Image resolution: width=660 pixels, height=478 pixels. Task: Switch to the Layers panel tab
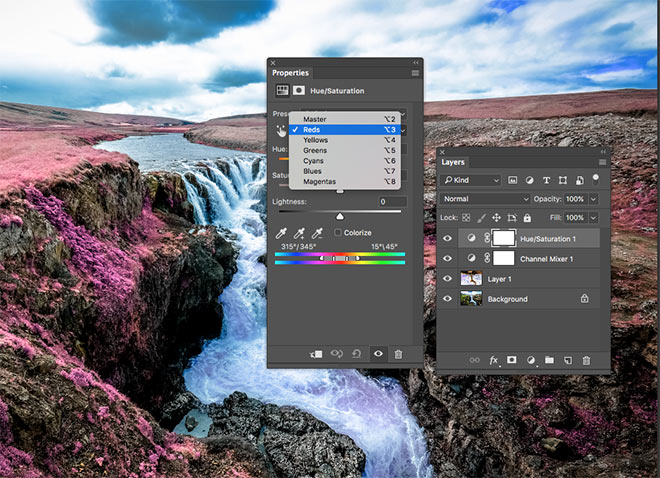point(453,162)
